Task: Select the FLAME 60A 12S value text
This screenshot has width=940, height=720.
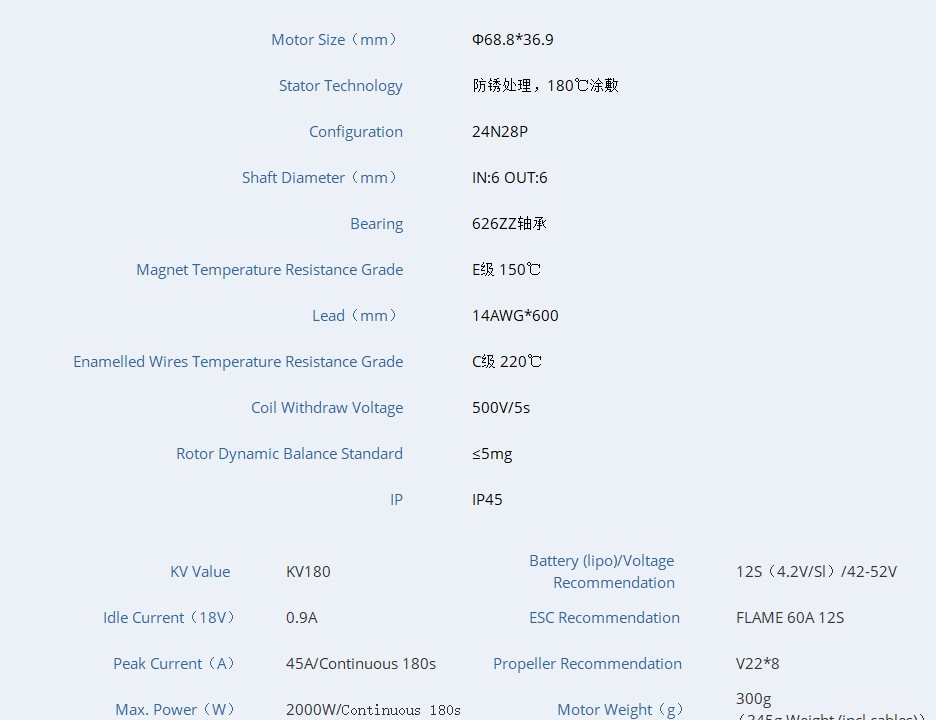Action: (790, 618)
